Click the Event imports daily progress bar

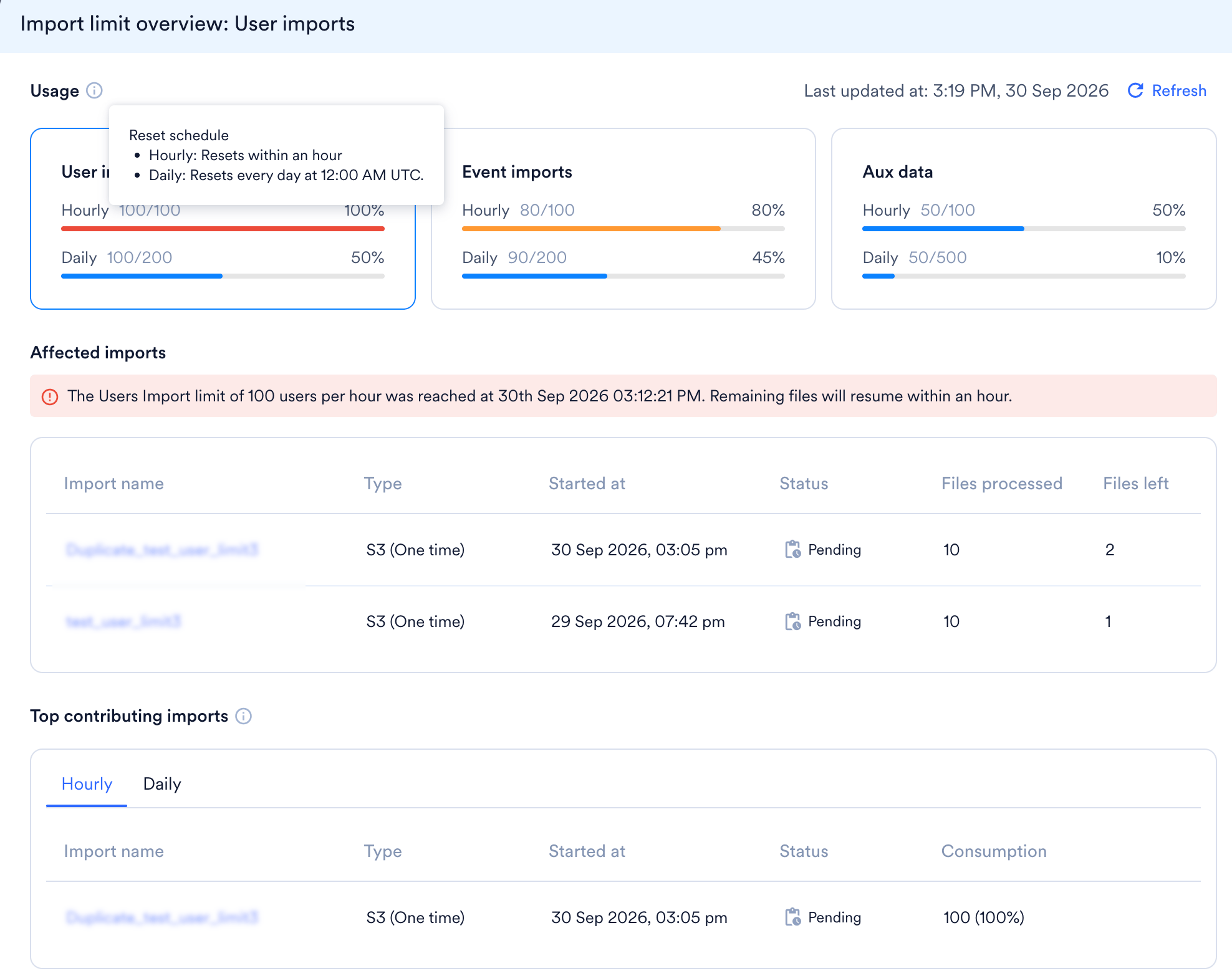[x=623, y=276]
